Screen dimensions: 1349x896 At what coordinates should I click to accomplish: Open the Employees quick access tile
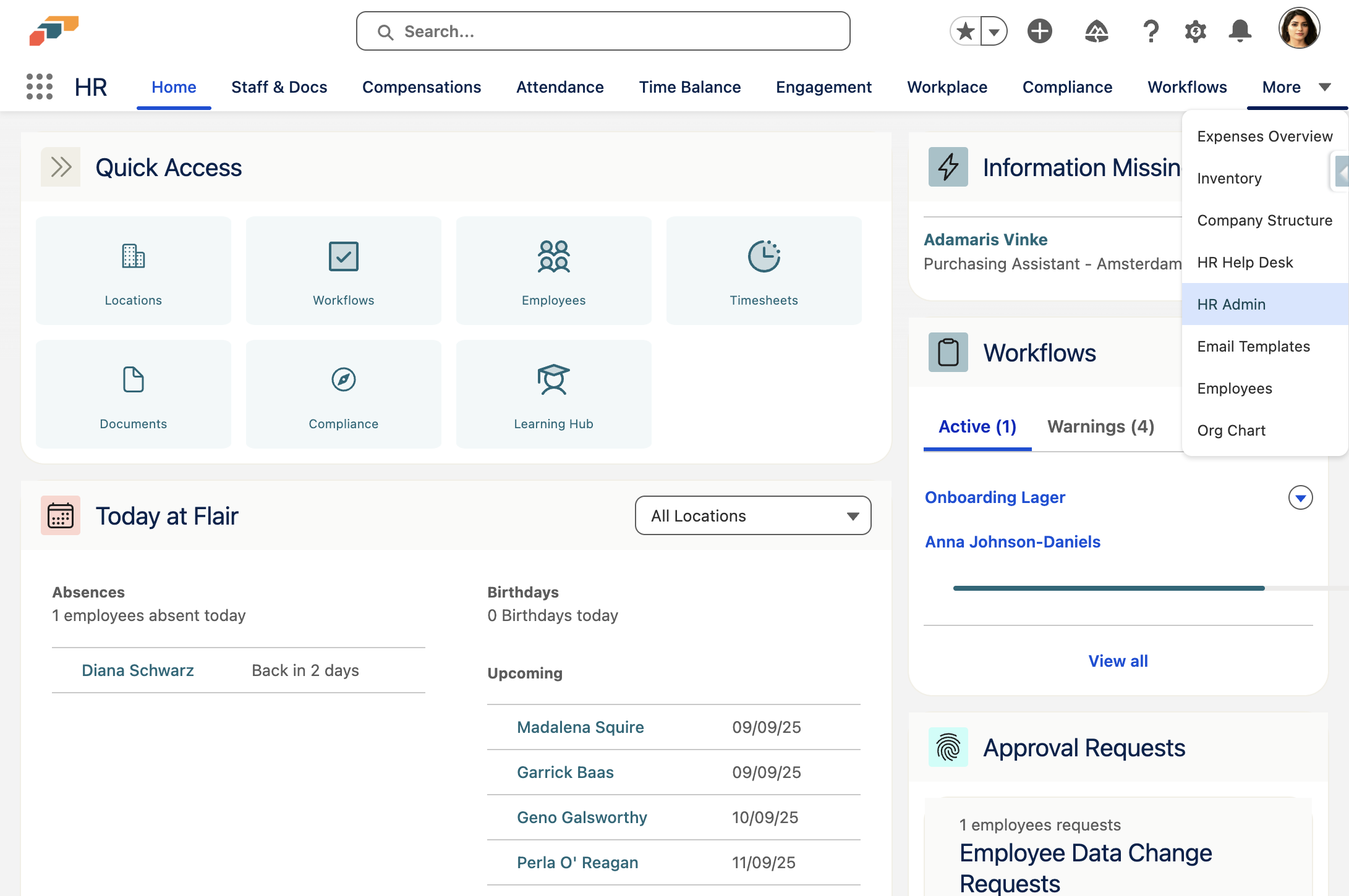click(x=553, y=270)
